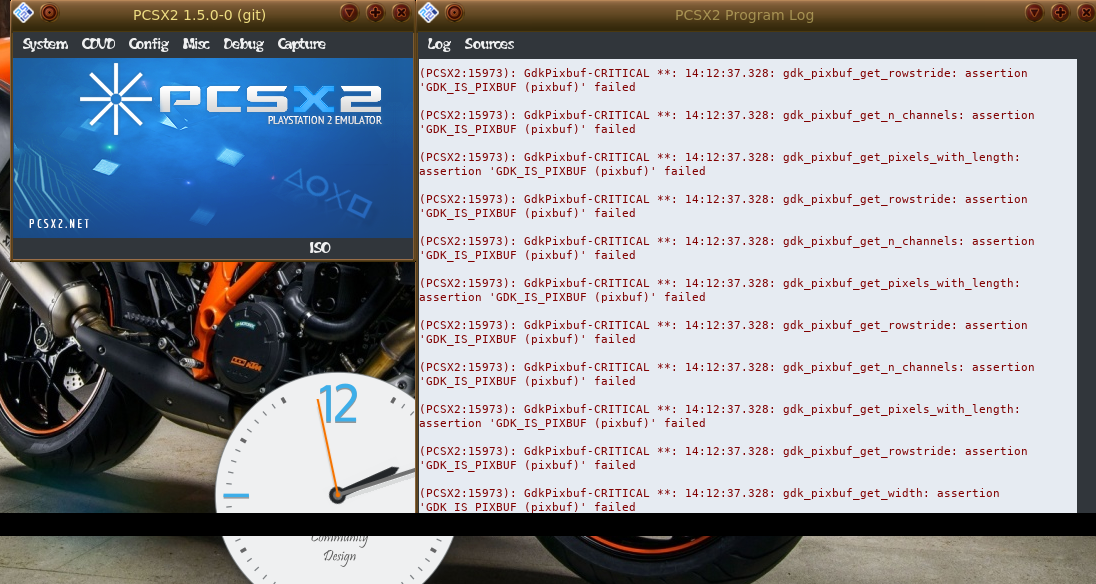The height and width of the screenshot is (584, 1096).
Task: Maximize the PCSX2 1.5.0-0 main window
Action: [375, 13]
